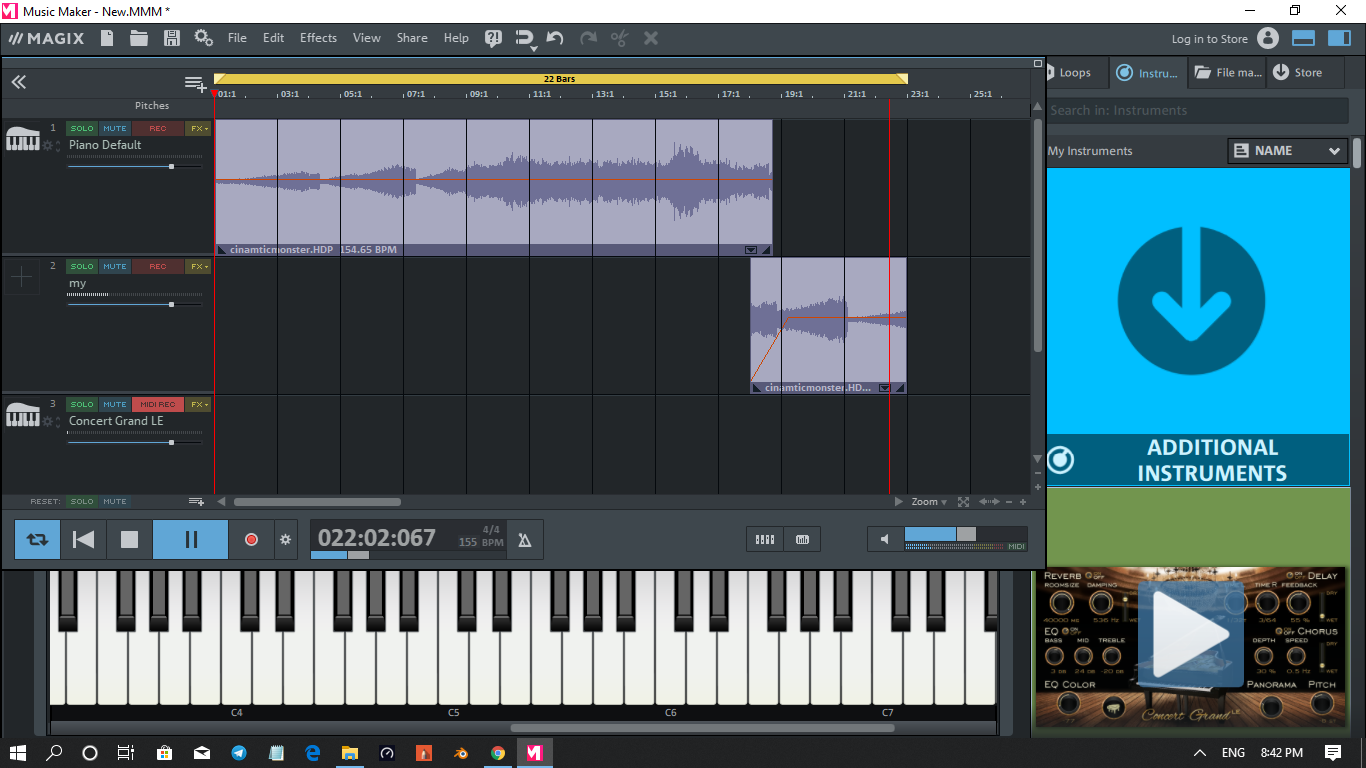Arm REC on track 2 named my
The width and height of the screenshot is (1366, 768).
pos(158,266)
